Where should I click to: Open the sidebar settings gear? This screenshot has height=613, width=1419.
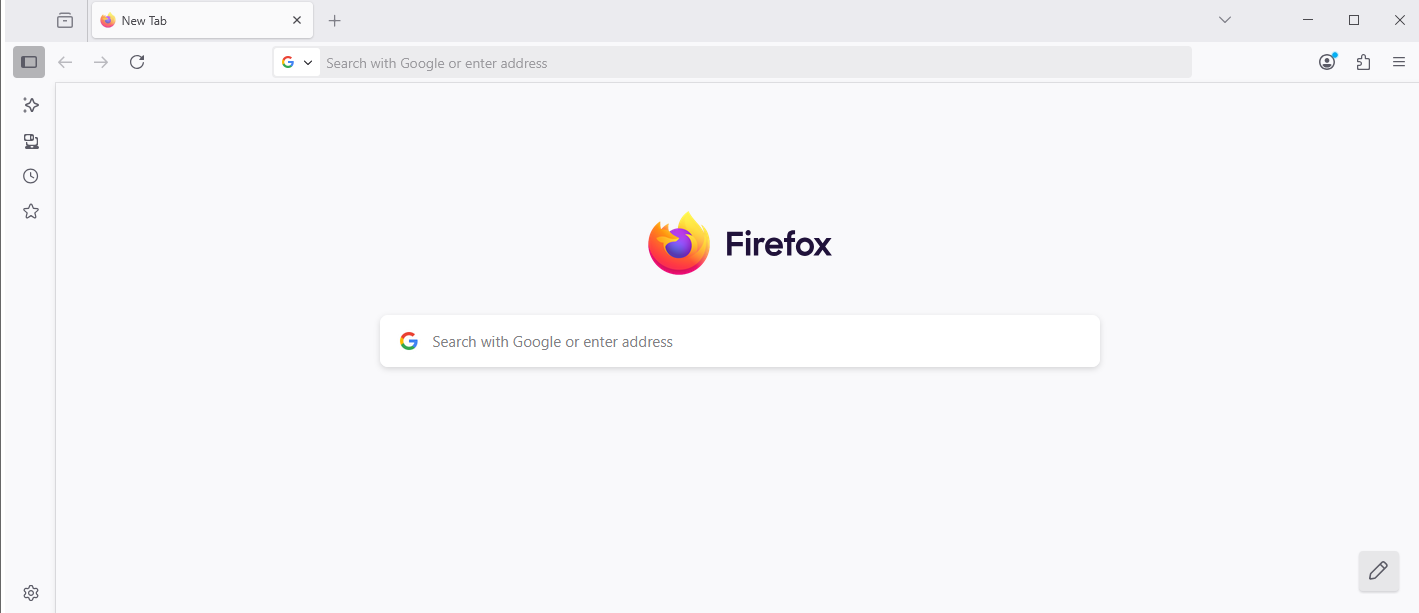31,593
